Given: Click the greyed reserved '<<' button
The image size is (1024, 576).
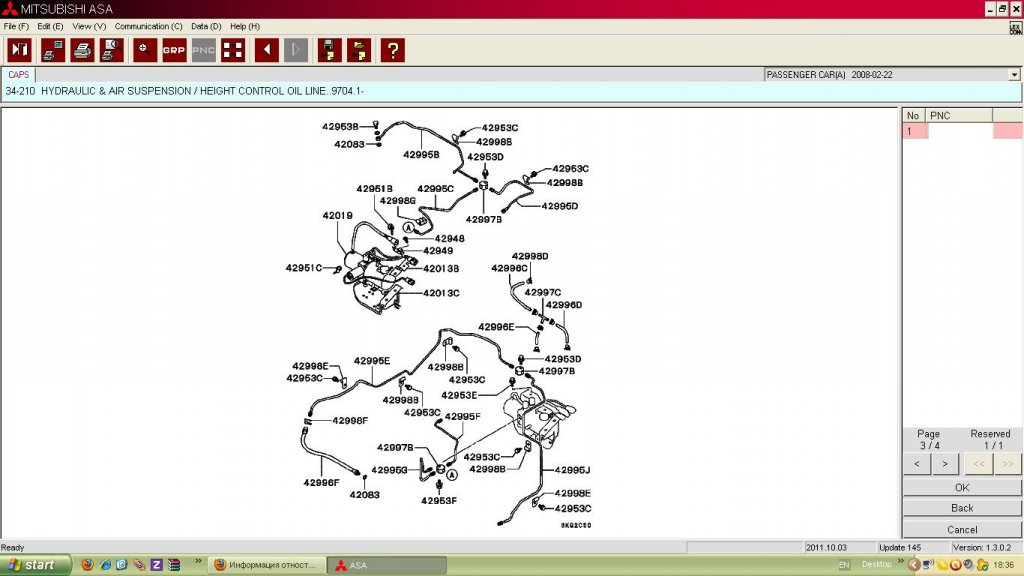Looking at the screenshot, I should 978,464.
